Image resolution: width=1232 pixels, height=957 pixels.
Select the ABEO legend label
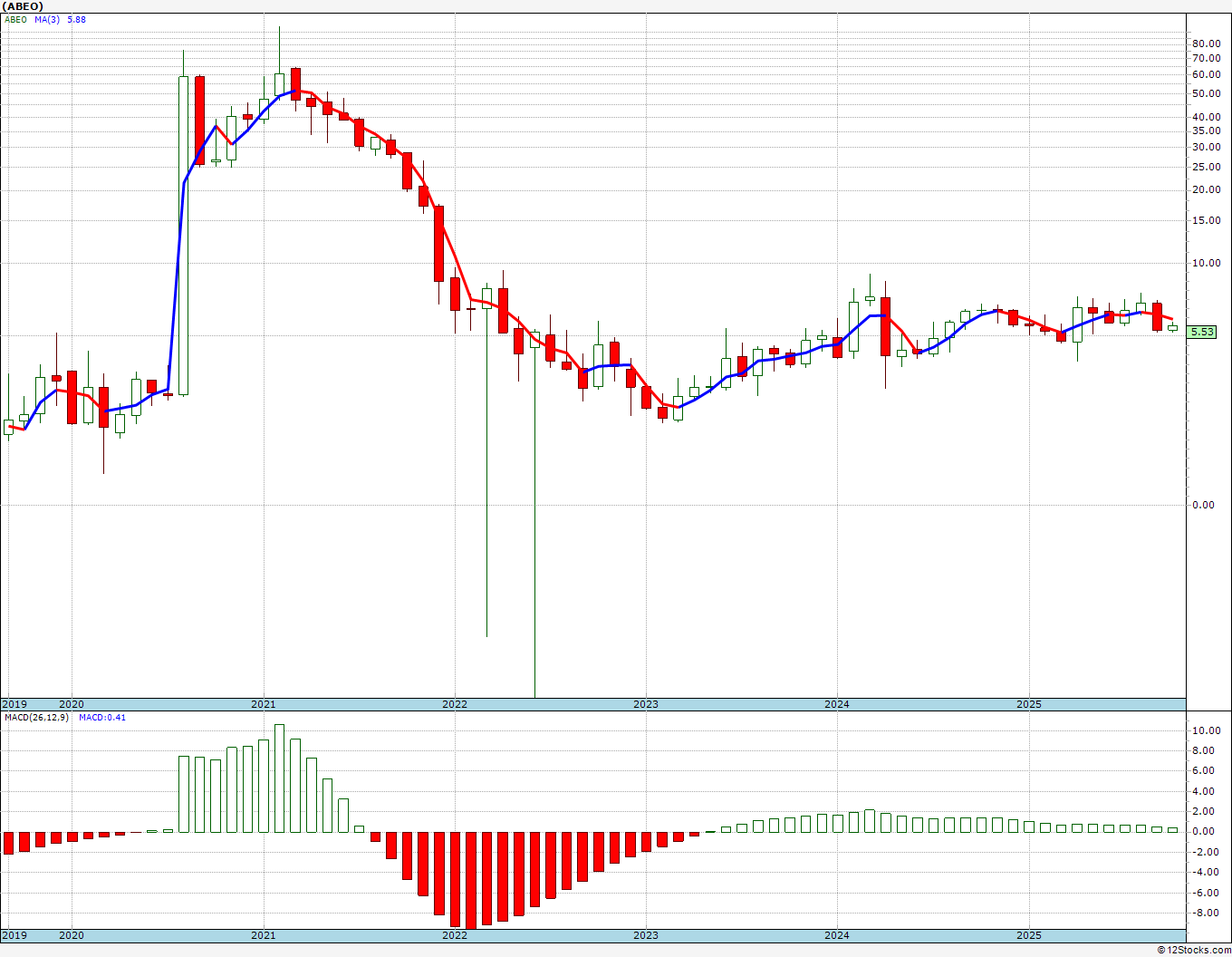tap(15, 20)
